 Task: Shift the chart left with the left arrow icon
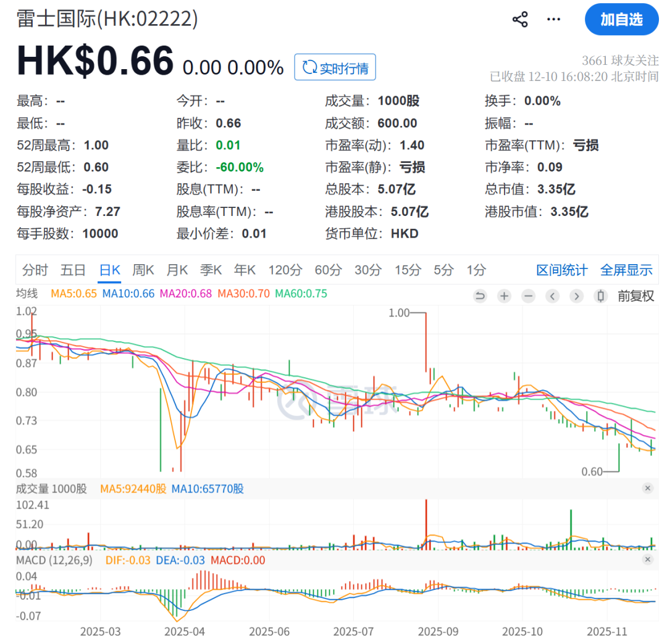point(552,295)
